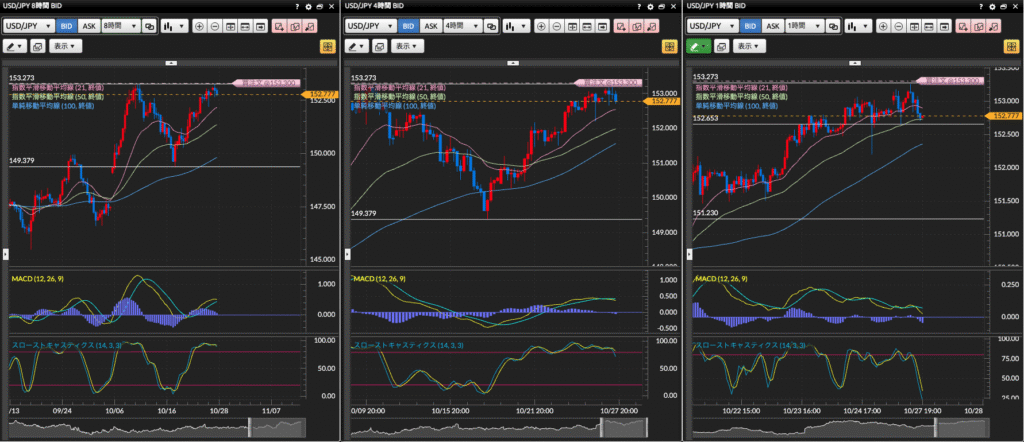This screenshot has width=1024, height=442.
Task: Click the first pink order icon in 8時間 chart
Action: (277, 26)
